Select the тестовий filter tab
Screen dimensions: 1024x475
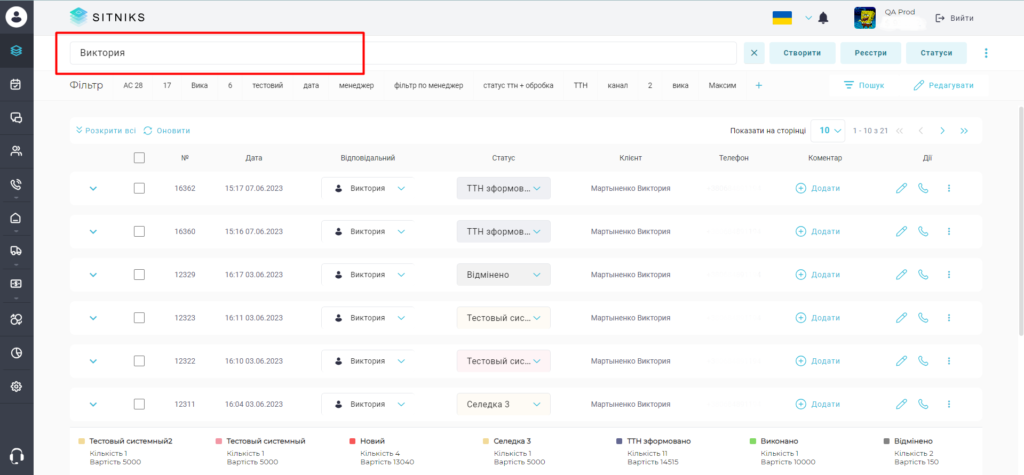268,86
